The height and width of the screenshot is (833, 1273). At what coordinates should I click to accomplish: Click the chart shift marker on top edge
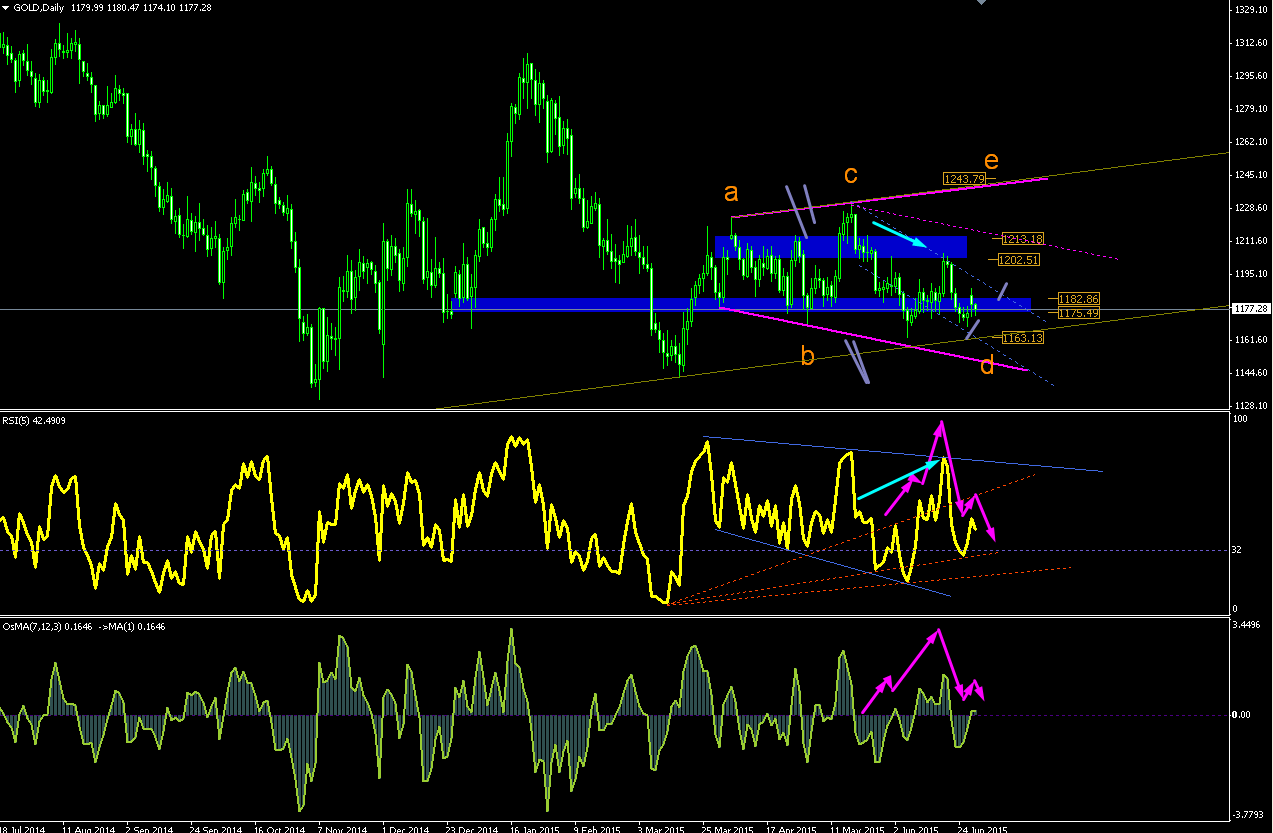point(982,3)
